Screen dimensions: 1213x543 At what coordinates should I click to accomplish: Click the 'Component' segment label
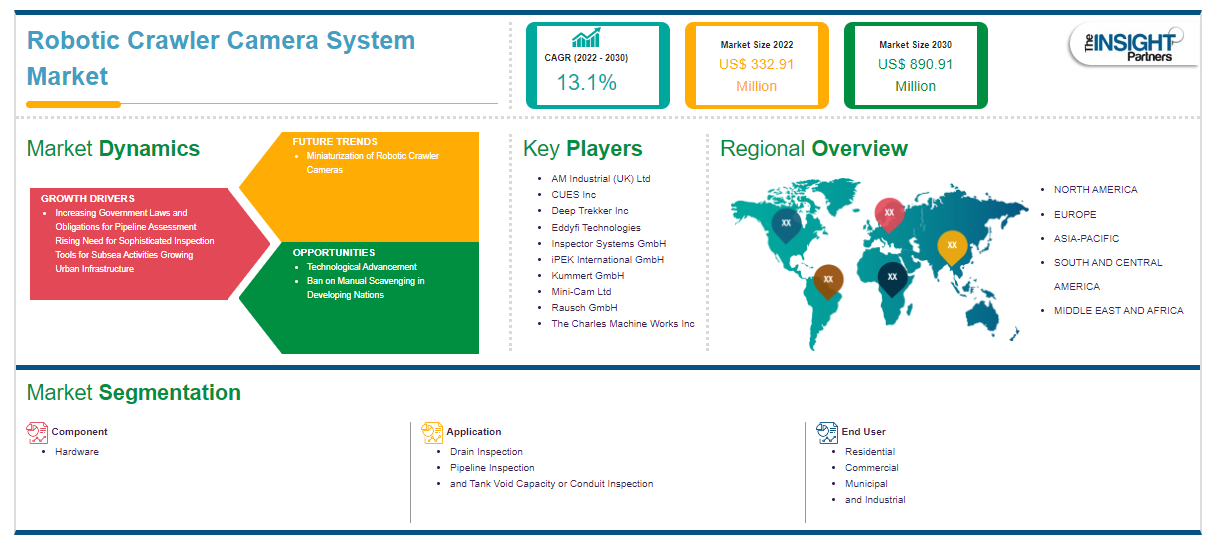80,432
